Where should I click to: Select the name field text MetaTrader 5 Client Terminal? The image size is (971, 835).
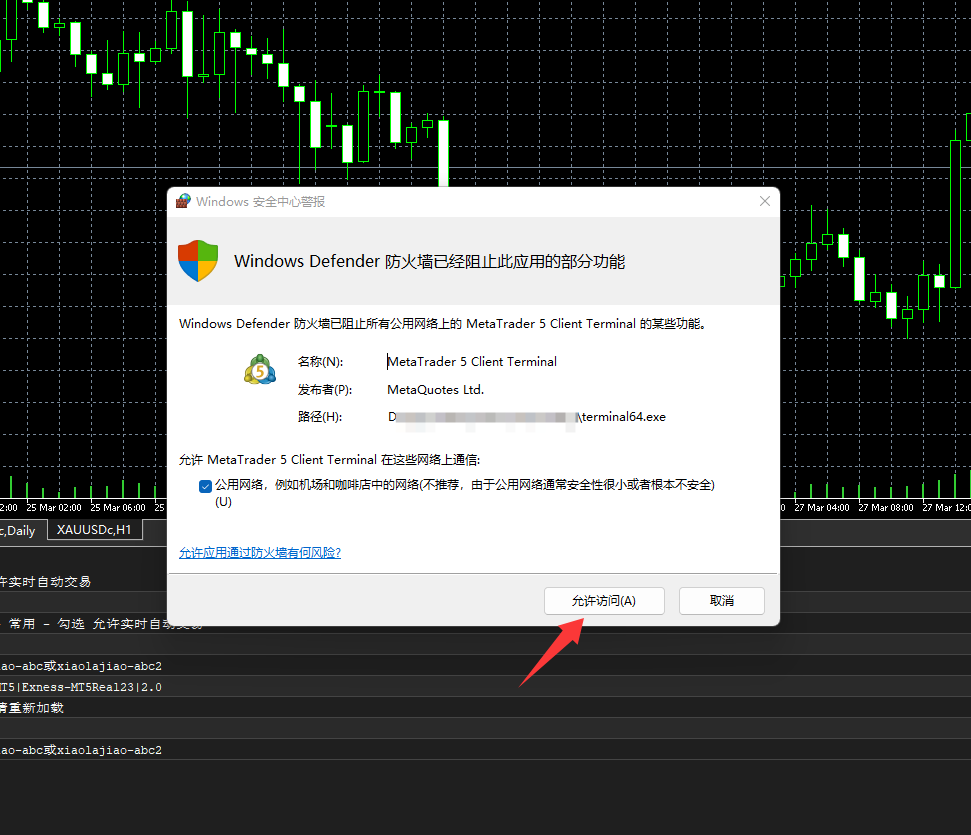472,362
